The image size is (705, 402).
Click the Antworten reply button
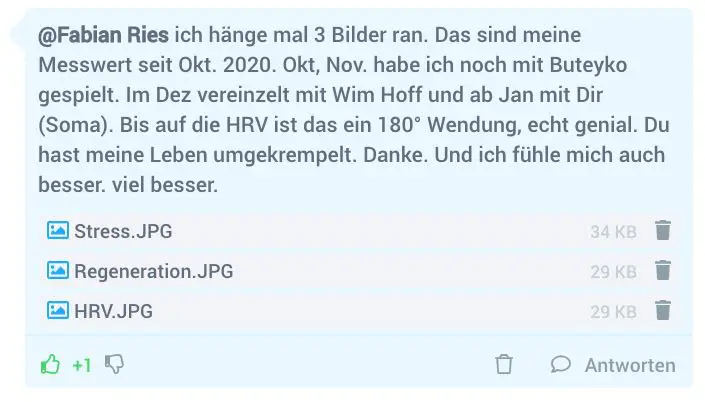(x=630, y=365)
